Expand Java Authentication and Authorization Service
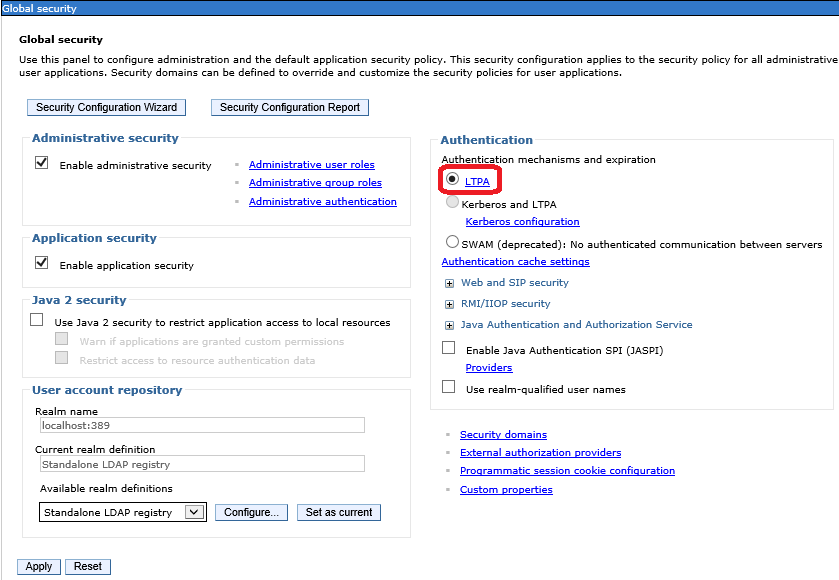The width and height of the screenshot is (839, 580). tap(450, 325)
